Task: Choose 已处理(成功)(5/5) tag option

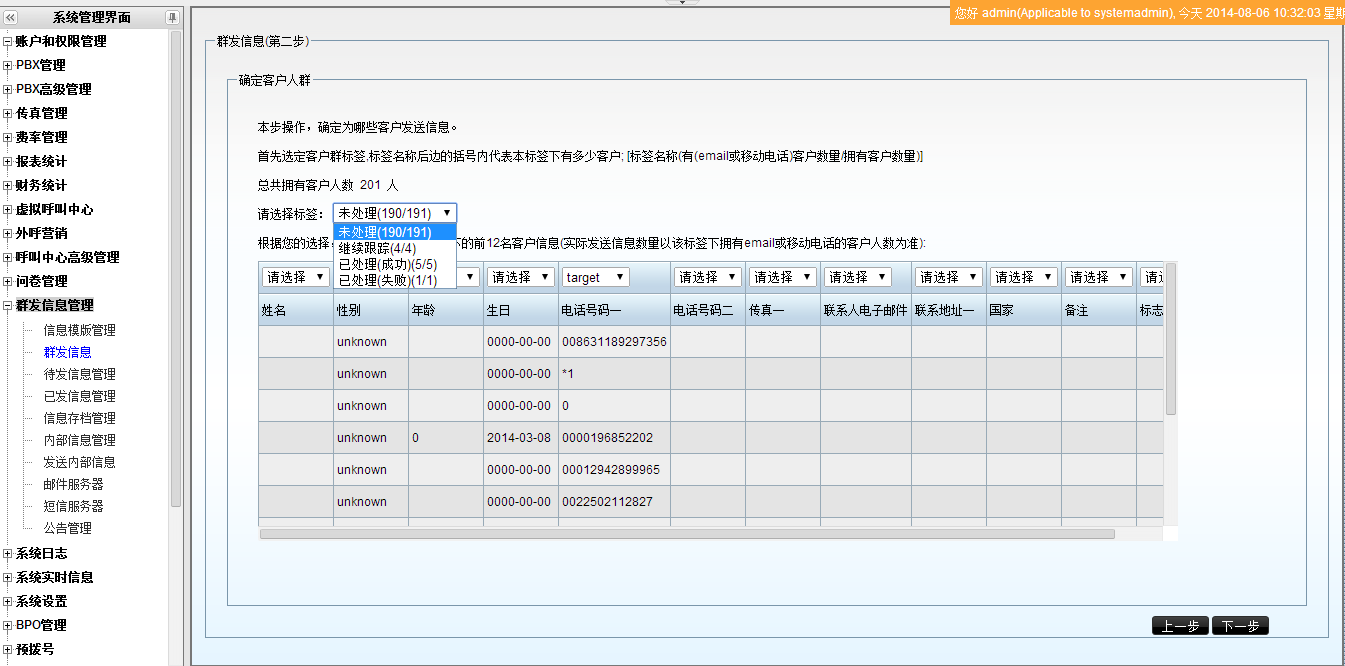Action: pyautogui.click(x=388, y=264)
